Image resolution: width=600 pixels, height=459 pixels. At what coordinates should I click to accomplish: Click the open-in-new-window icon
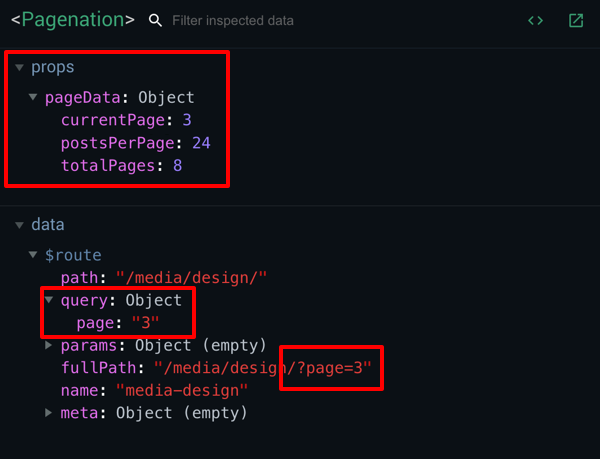click(576, 21)
